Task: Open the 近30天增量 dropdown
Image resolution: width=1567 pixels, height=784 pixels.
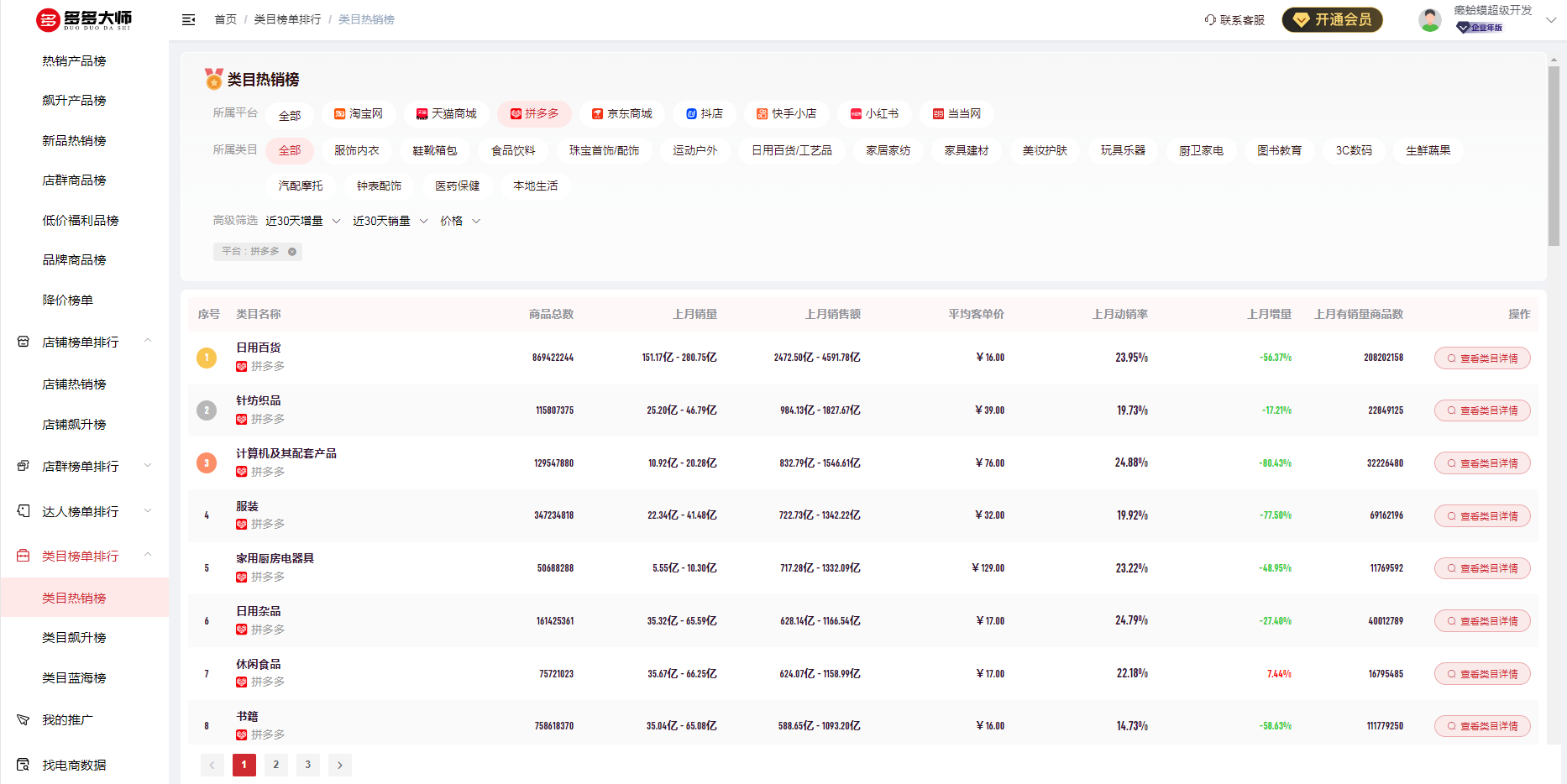Action: point(303,221)
